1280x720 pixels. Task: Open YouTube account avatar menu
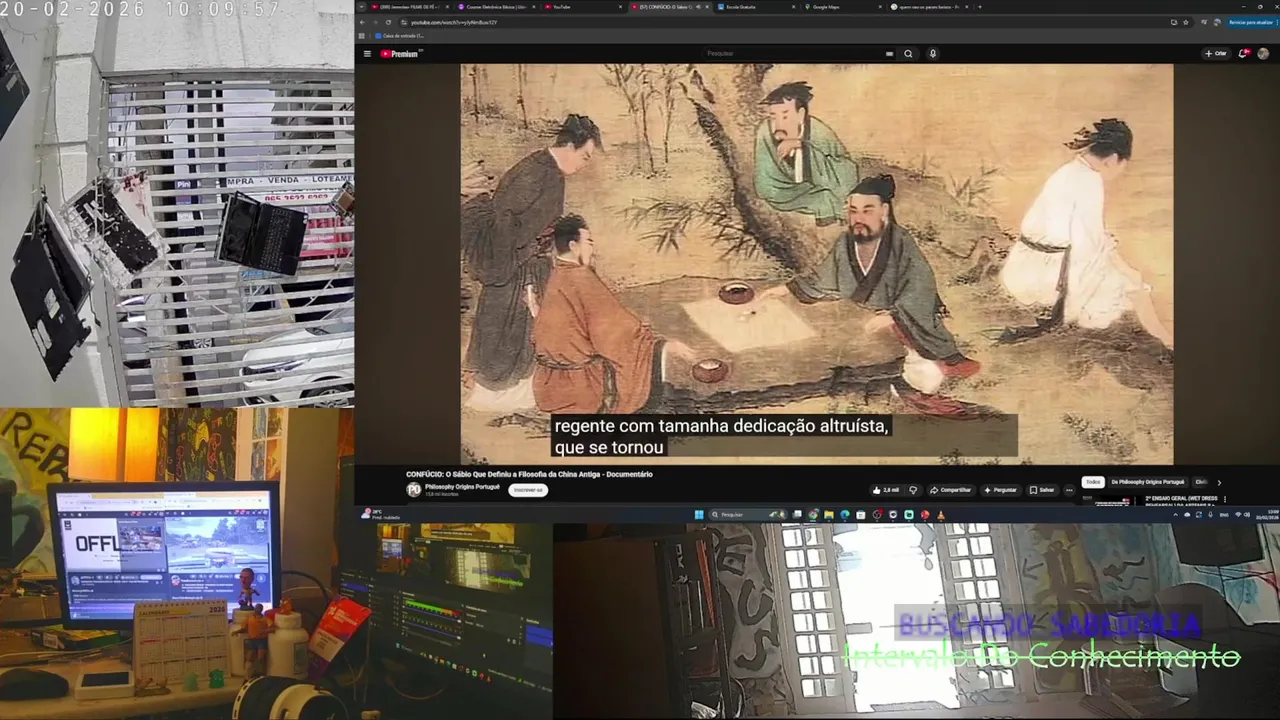tap(1263, 54)
